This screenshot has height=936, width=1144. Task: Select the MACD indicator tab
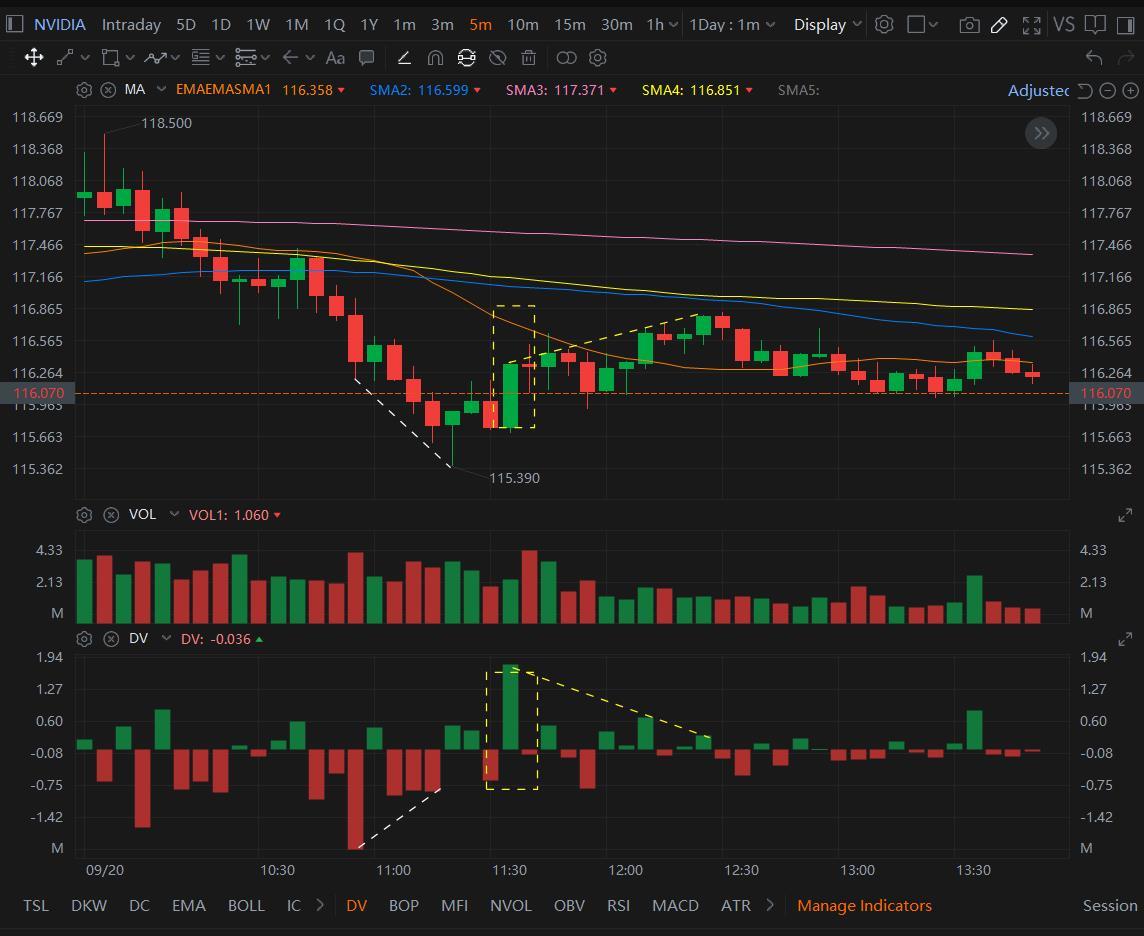tap(675, 905)
